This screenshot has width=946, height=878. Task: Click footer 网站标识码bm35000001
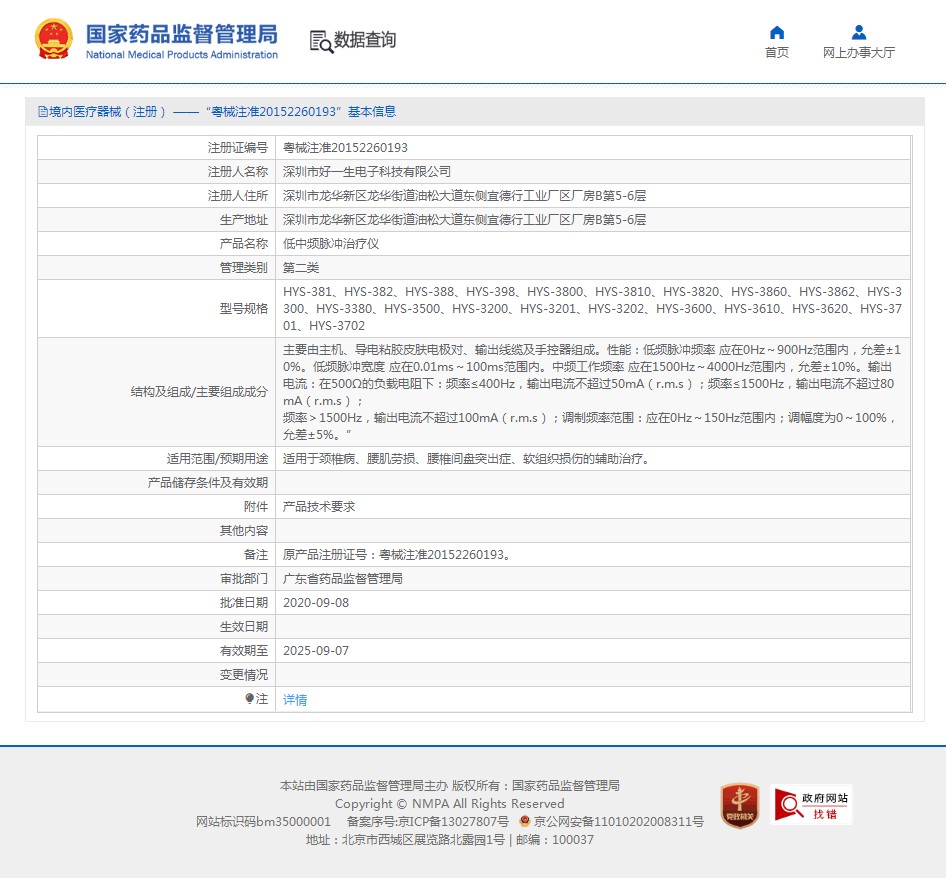click(x=264, y=822)
